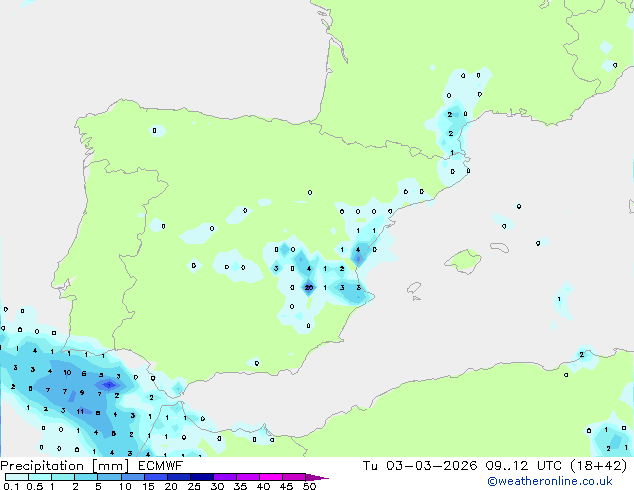The height and width of the screenshot is (490, 634).
Task: Click the 20 mm value over eastern Spain
Action: pos(309,287)
